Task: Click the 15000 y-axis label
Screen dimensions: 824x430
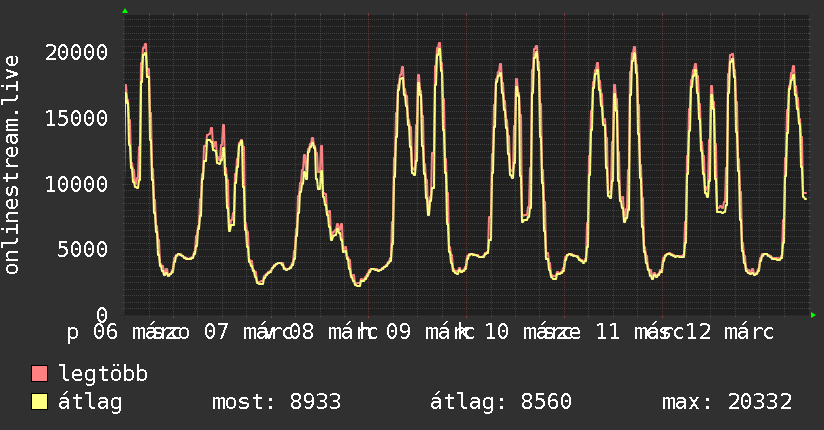Action: 76,118
